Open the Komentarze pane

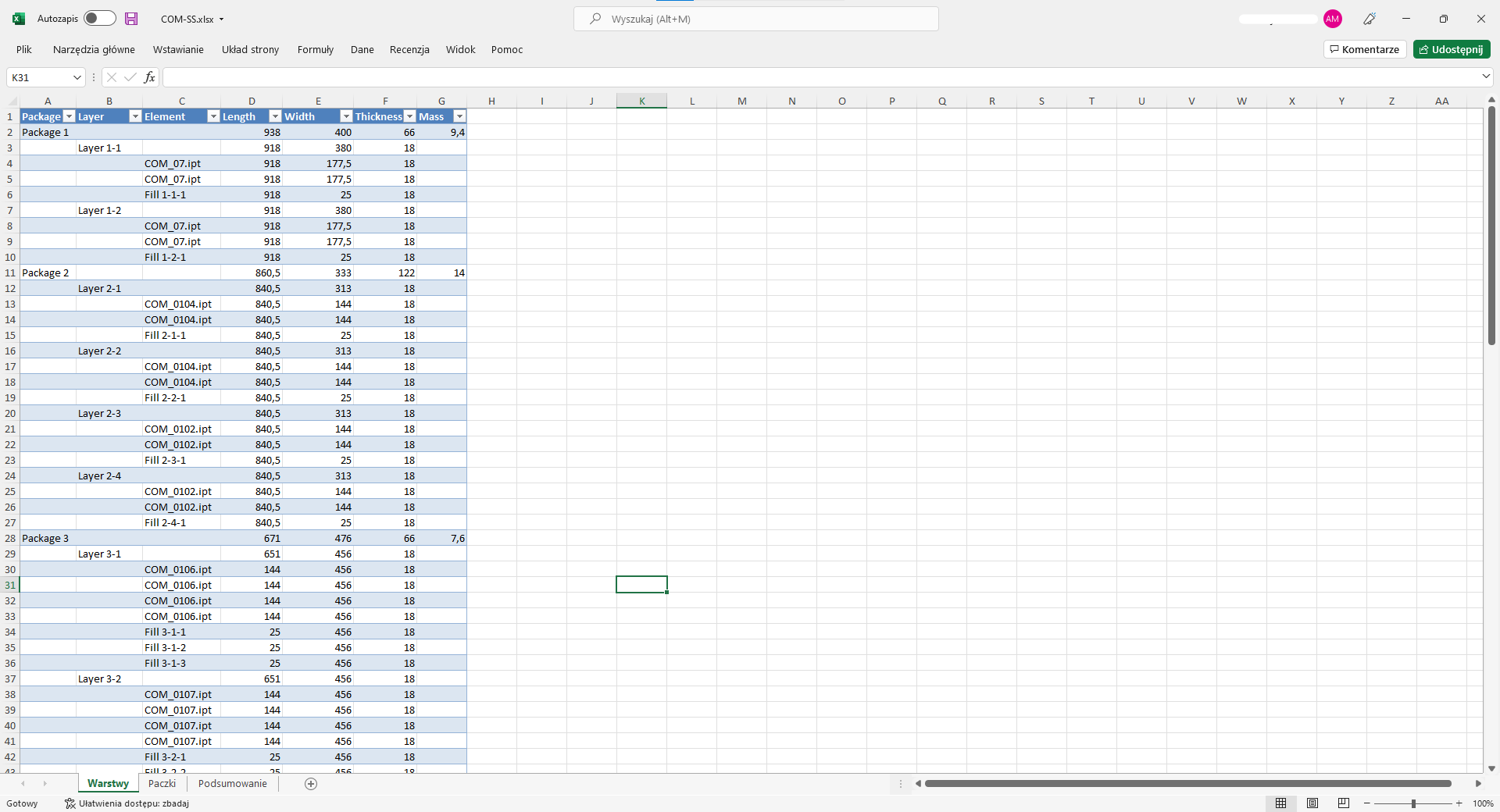tap(1365, 49)
